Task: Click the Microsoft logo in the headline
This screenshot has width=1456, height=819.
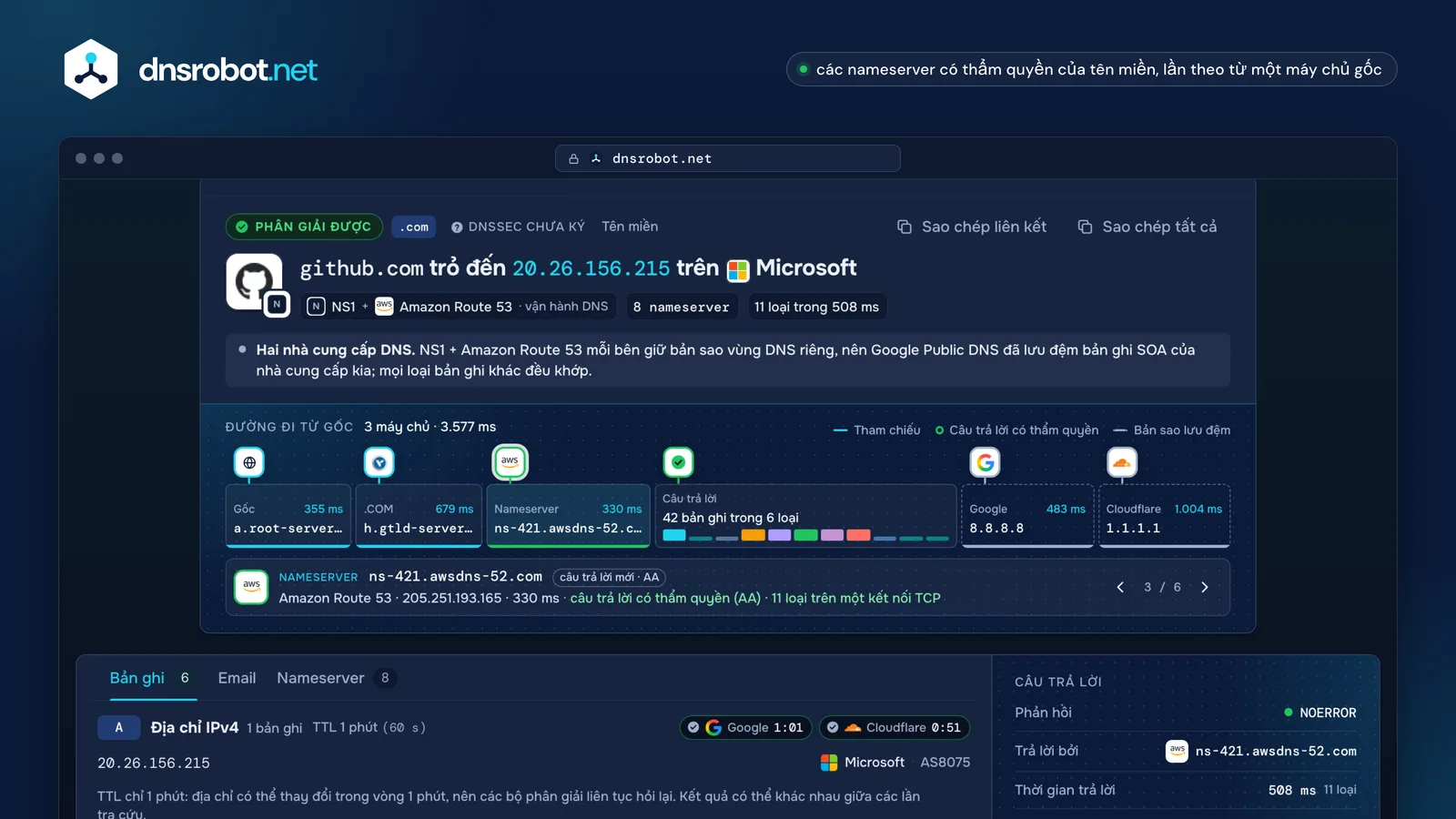Action: (738, 270)
